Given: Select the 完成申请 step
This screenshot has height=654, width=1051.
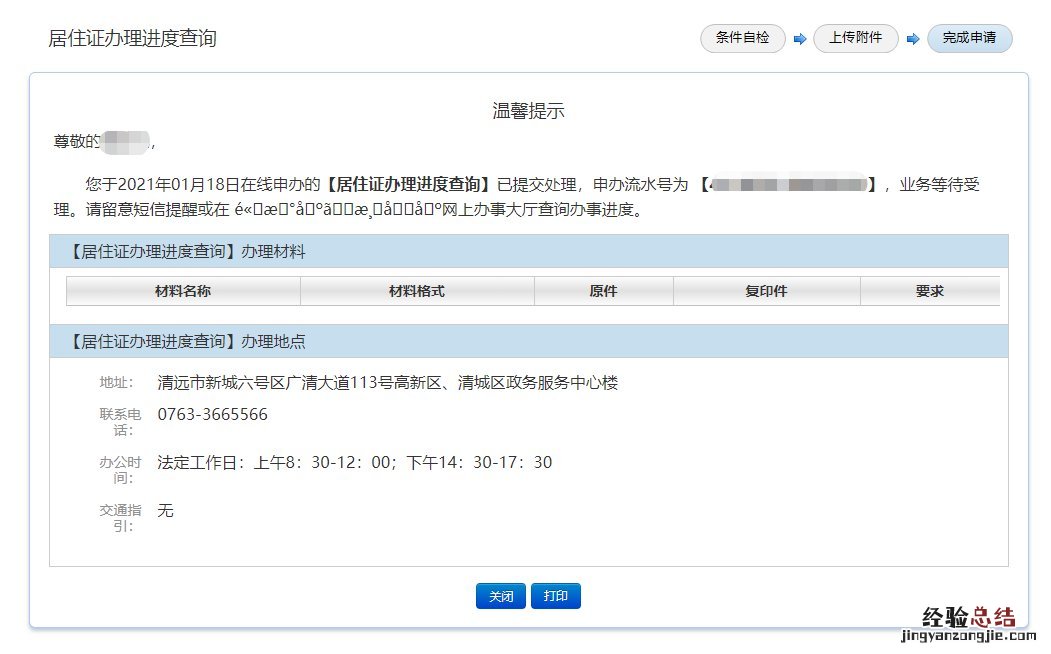Looking at the screenshot, I should (x=969, y=39).
